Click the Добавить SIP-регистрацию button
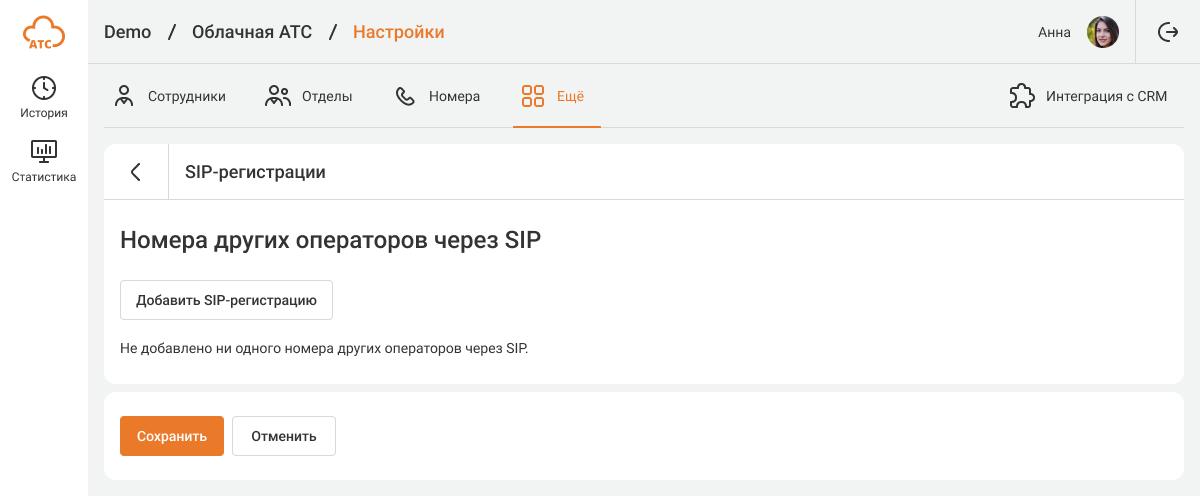 (x=226, y=300)
